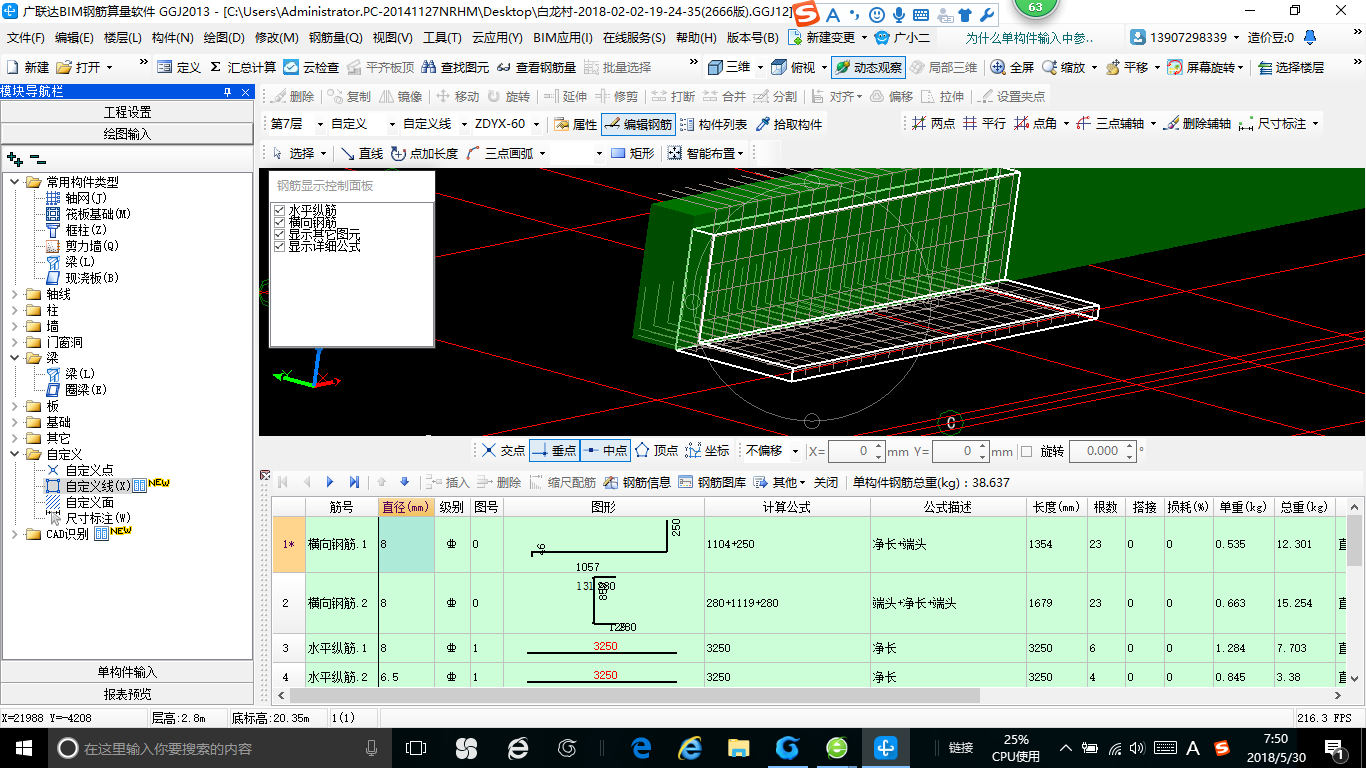1366x768 pixels.
Task: Check the 旋转 rotation checkbox
Action: (x=1027, y=451)
